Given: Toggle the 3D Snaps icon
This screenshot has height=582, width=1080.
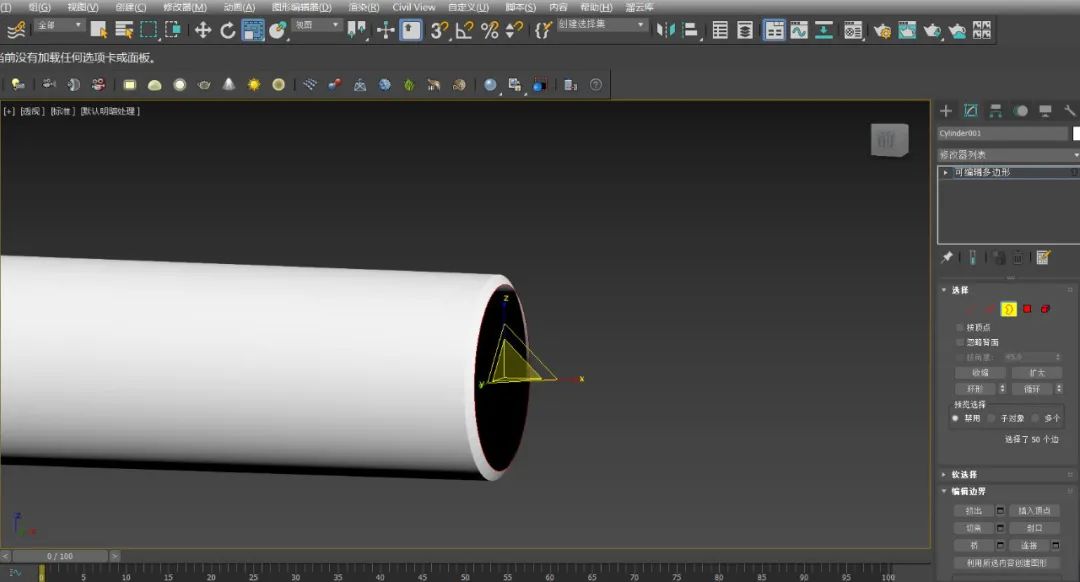Looking at the screenshot, I should (439, 30).
